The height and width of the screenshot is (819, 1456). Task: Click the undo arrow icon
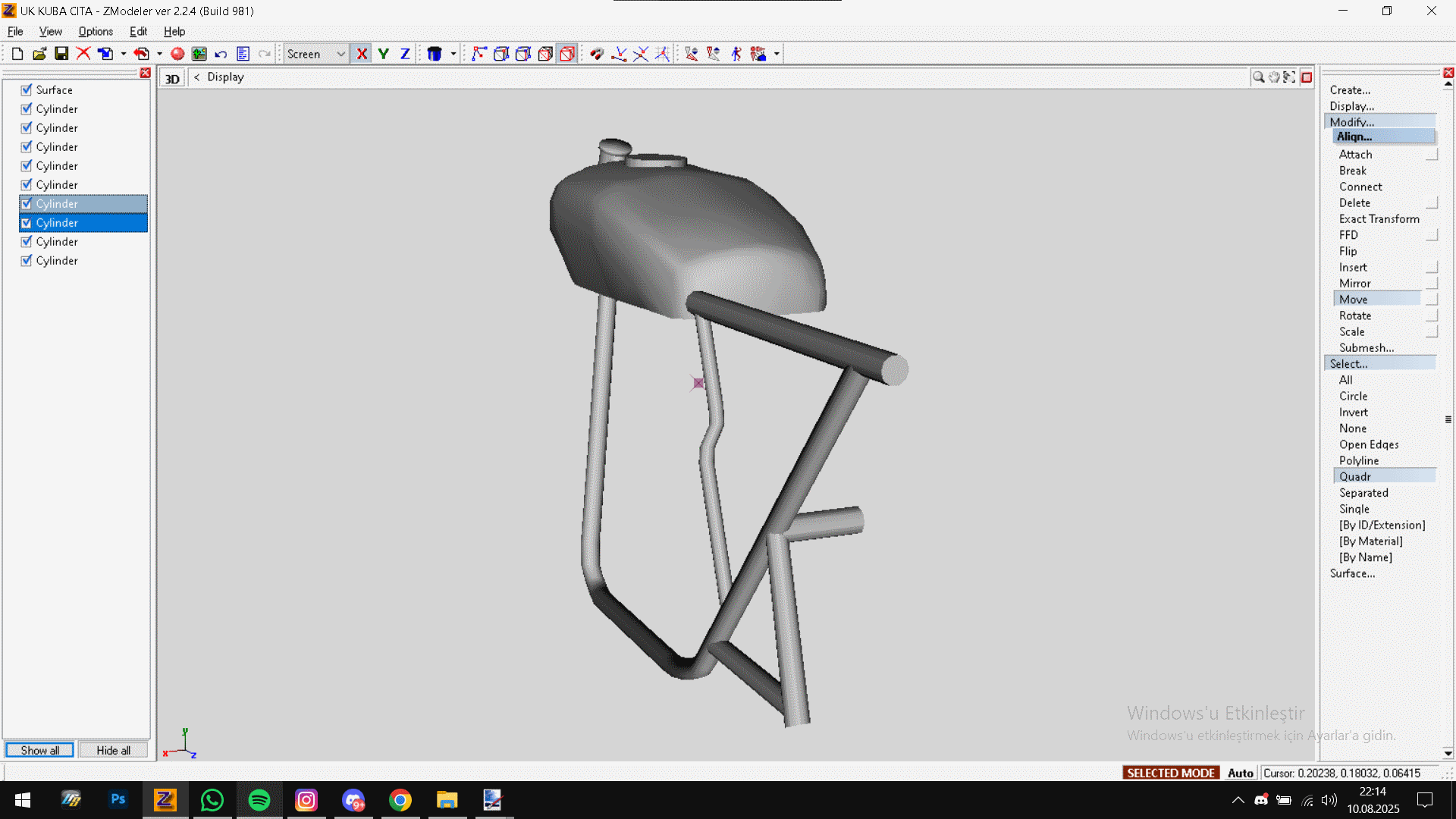tap(221, 54)
